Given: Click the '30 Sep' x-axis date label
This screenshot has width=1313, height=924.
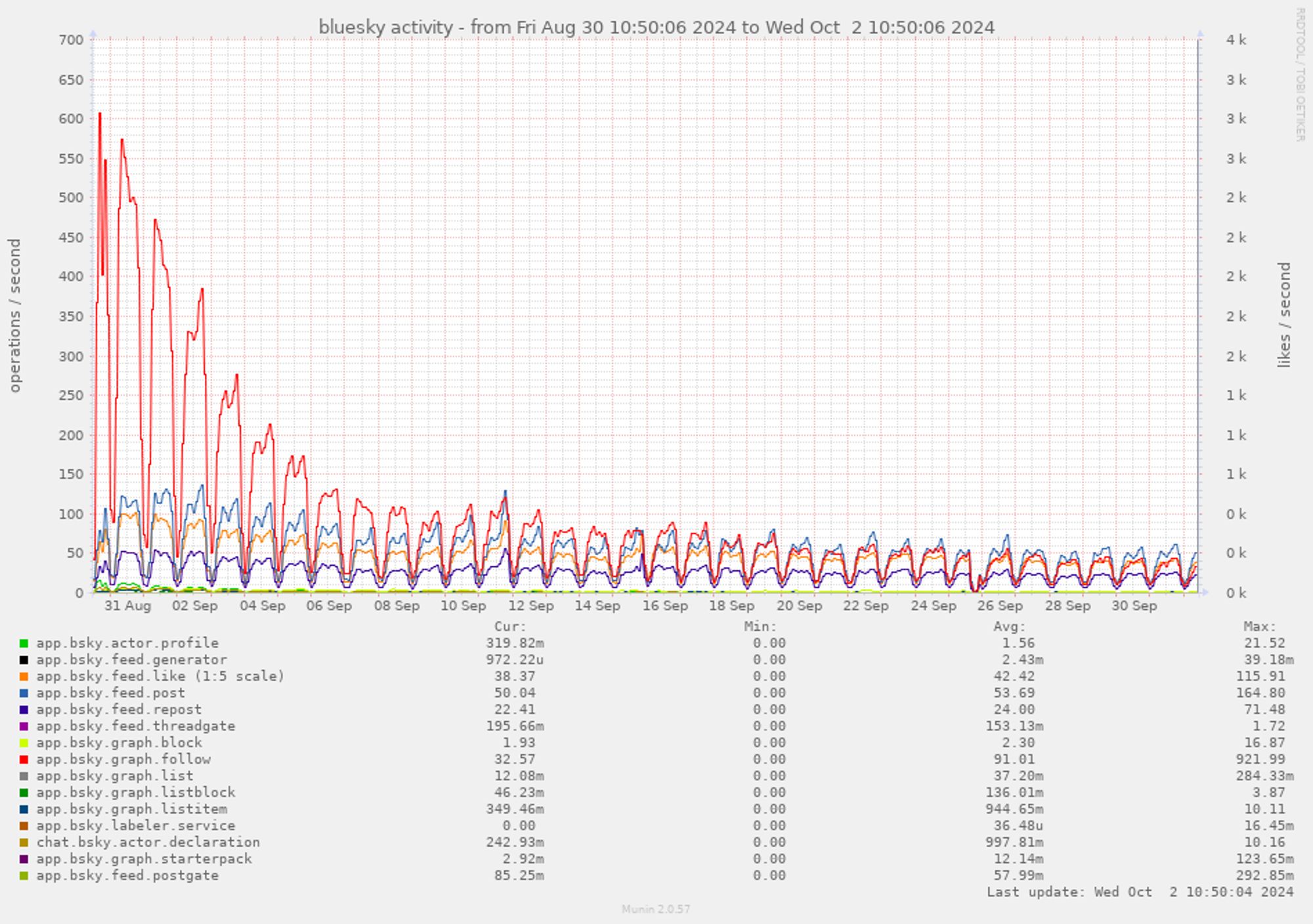Looking at the screenshot, I should [1134, 606].
